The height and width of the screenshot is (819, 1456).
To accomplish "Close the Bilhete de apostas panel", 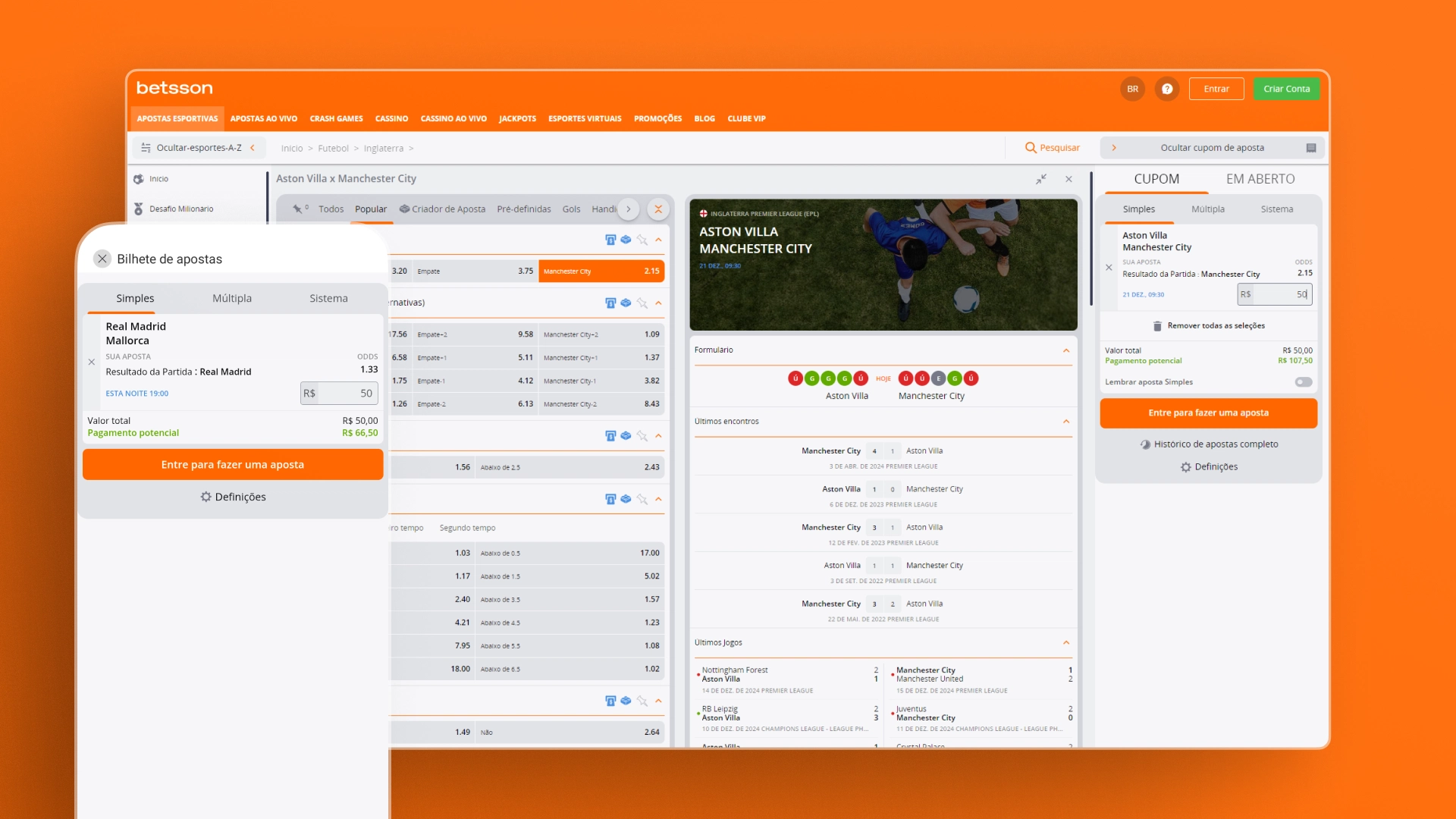I will pyautogui.click(x=102, y=259).
